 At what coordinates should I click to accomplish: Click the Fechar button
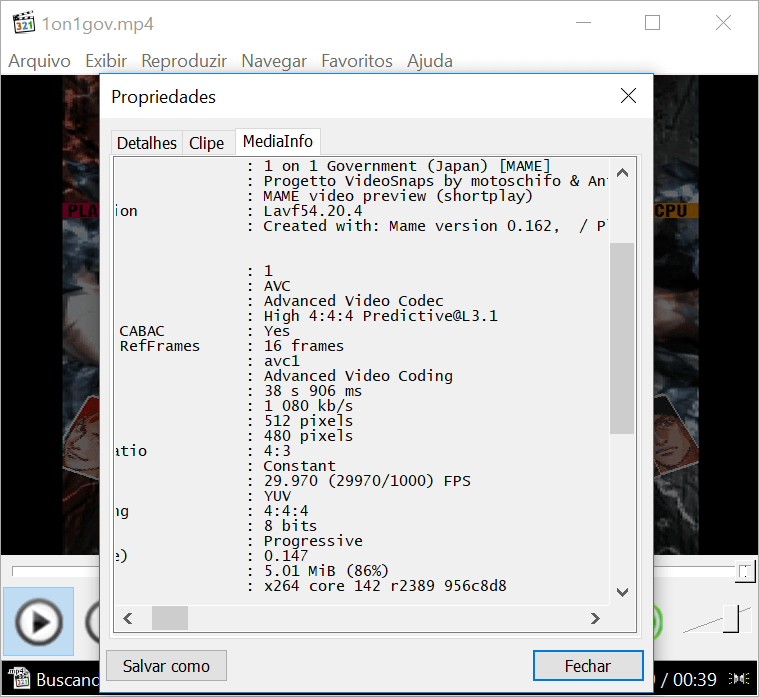coord(587,666)
